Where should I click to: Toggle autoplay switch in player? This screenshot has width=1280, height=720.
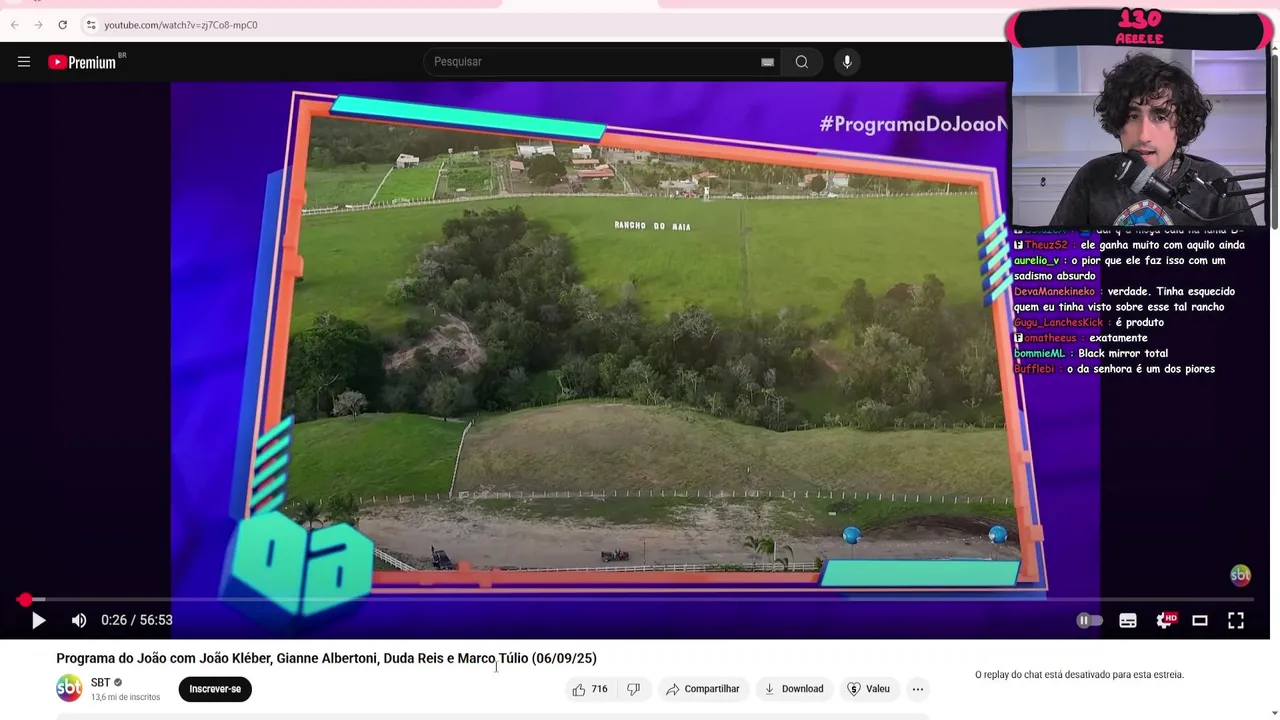[1089, 620]
